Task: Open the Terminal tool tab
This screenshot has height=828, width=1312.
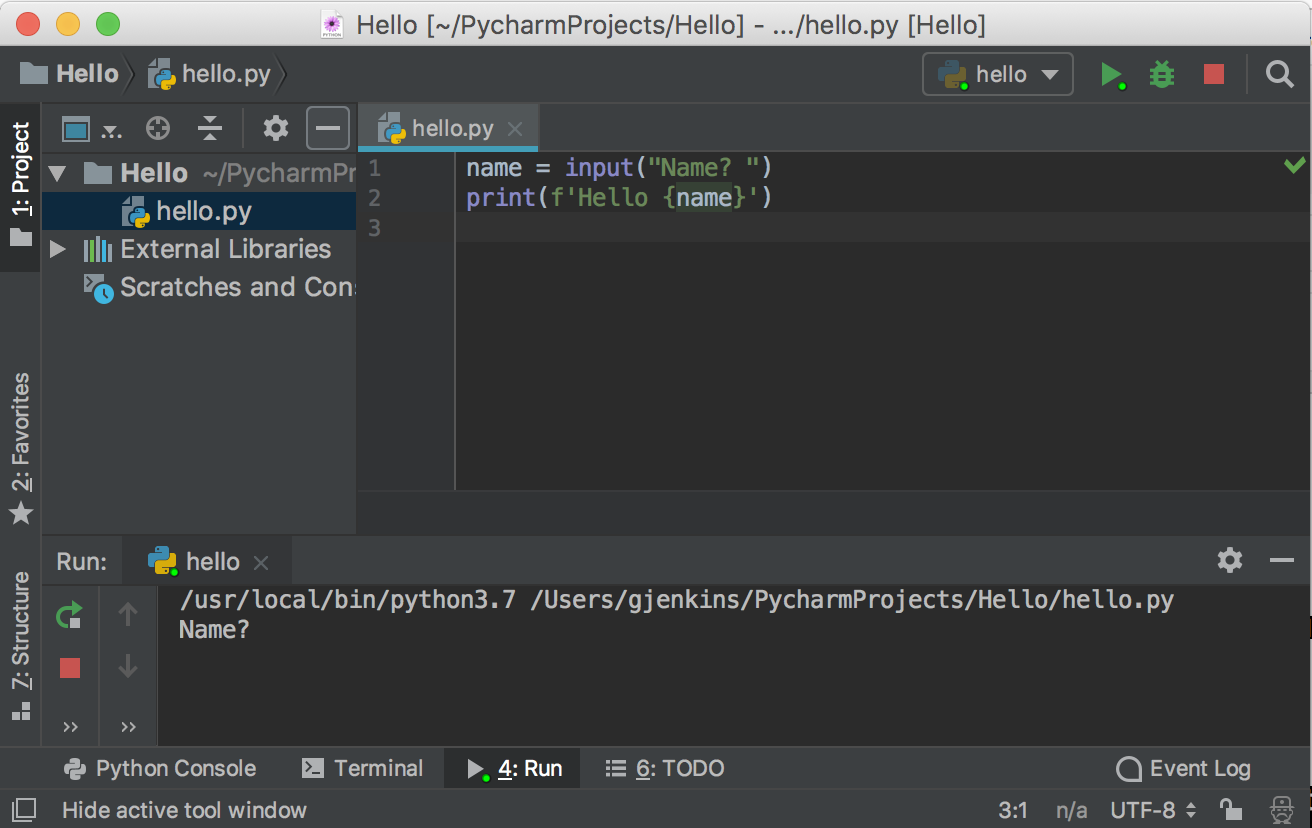Action: click(363, 768)
